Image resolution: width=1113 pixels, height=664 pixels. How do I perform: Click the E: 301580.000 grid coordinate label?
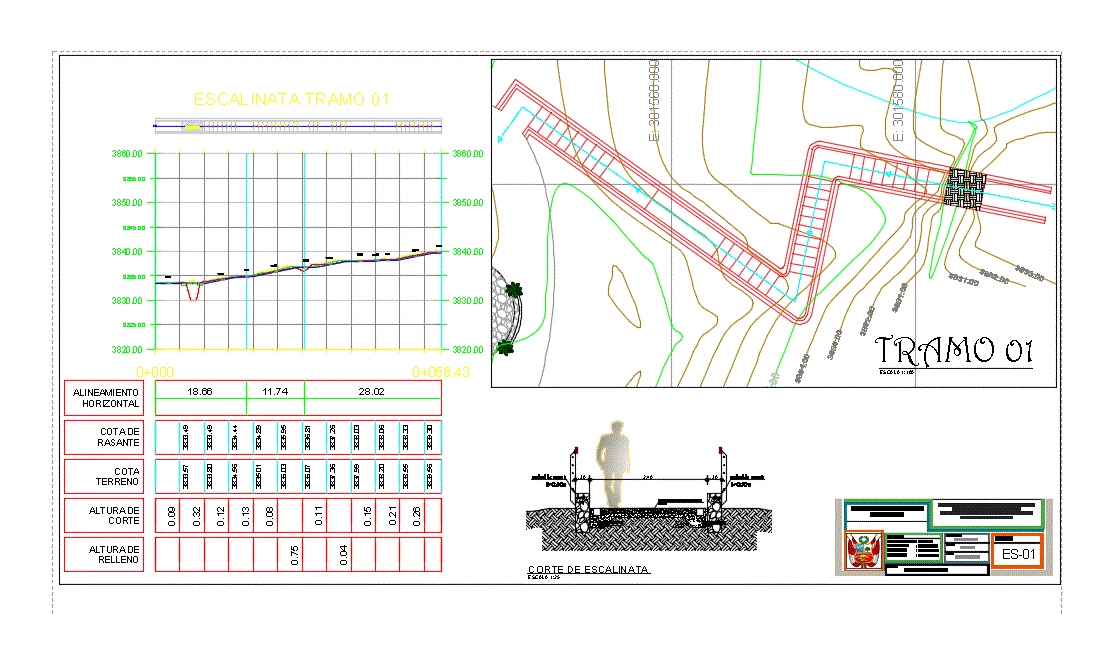[x=898, y=100]
